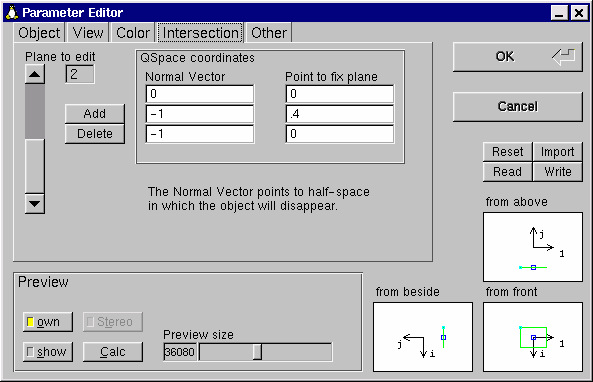593x382 pixels.
Task: Toggle the 'show' preview checkbox
Action: point(48,352)
